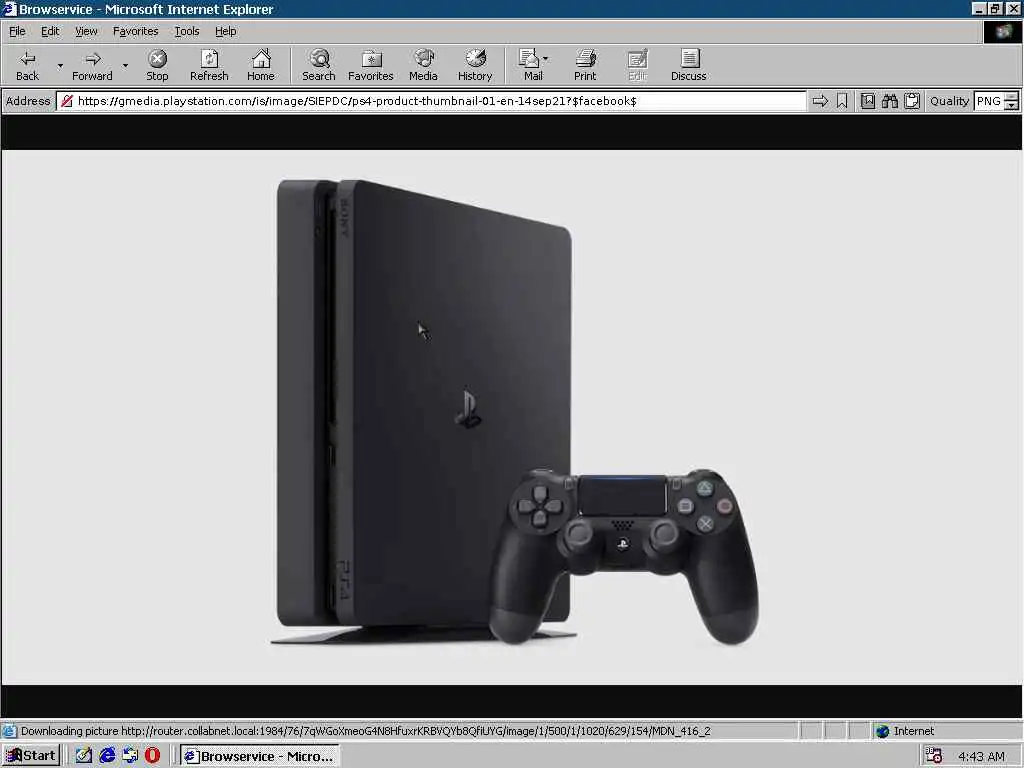This screenshot has width=1024, height=768.
Task: Open the Favorites toolbar pane
Action: tap(370, 65)
